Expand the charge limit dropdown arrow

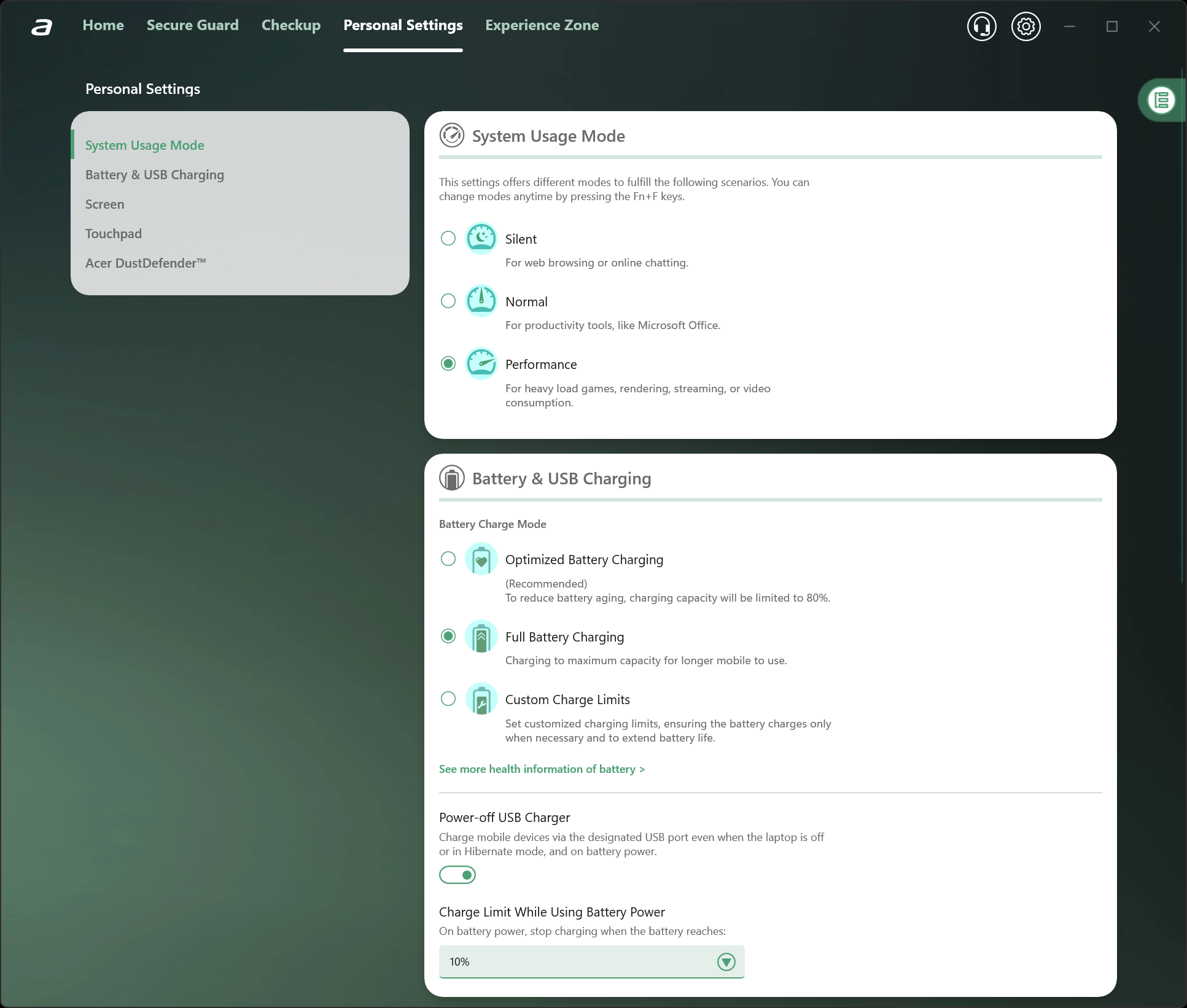726,962
